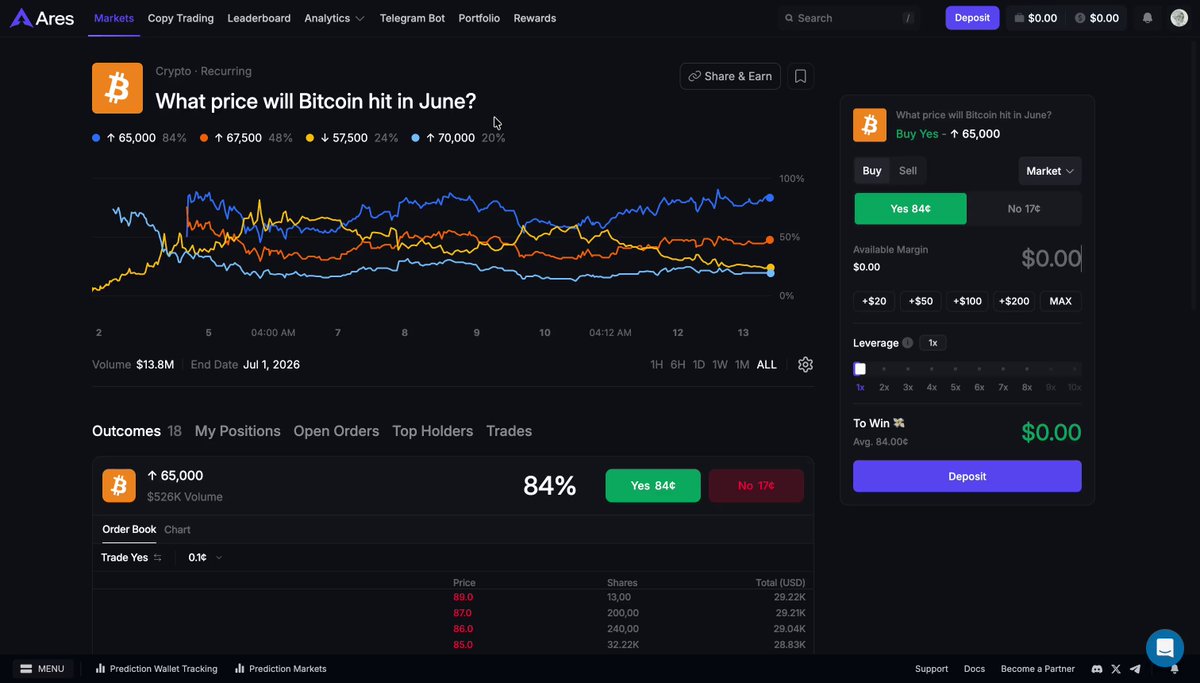Click Share & Earn

tap(730, 76)
